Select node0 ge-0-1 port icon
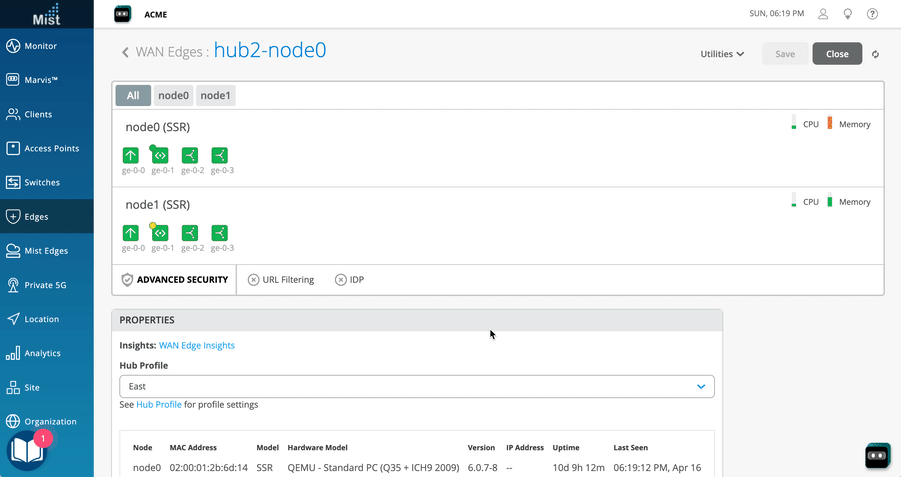 160,155
